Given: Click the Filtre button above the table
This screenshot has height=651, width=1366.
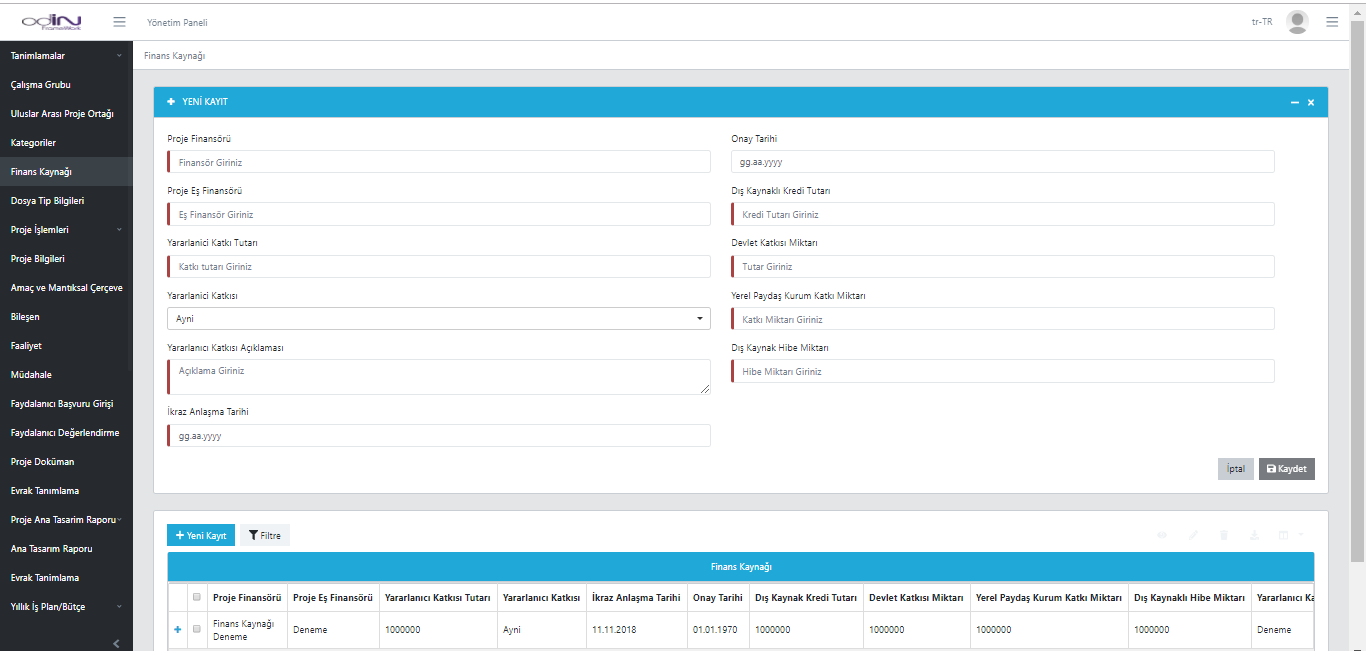Looking at the screenshot, I should pyautogui.click(x=265, y=536).
